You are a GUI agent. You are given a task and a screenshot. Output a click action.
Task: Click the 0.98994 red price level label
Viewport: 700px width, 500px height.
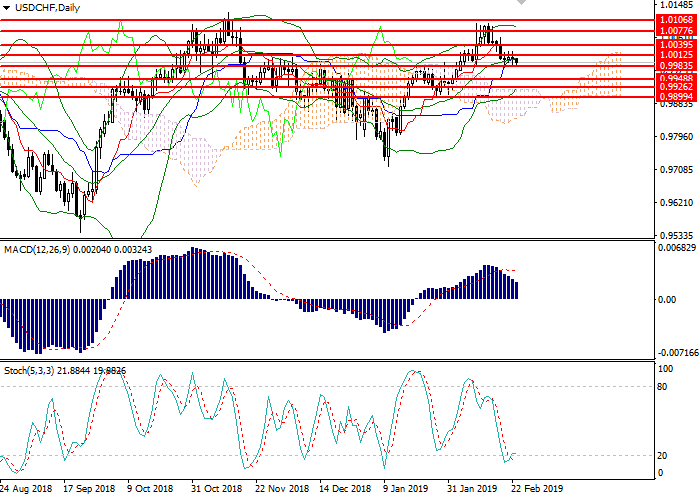[674, 96]
